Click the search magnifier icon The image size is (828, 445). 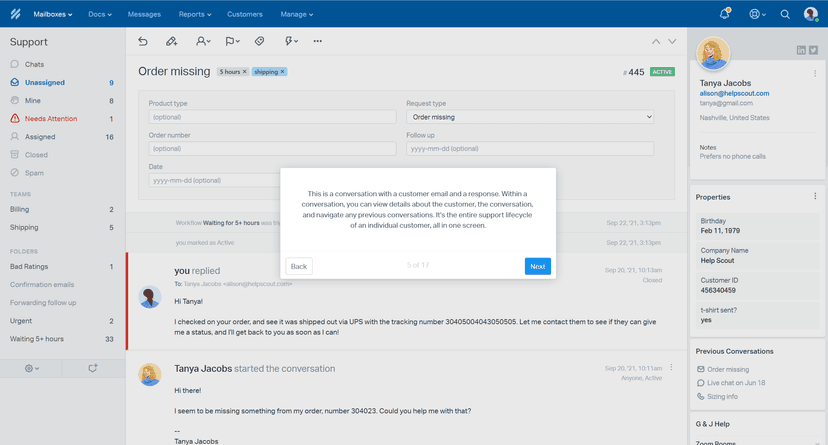pos(785,14)
